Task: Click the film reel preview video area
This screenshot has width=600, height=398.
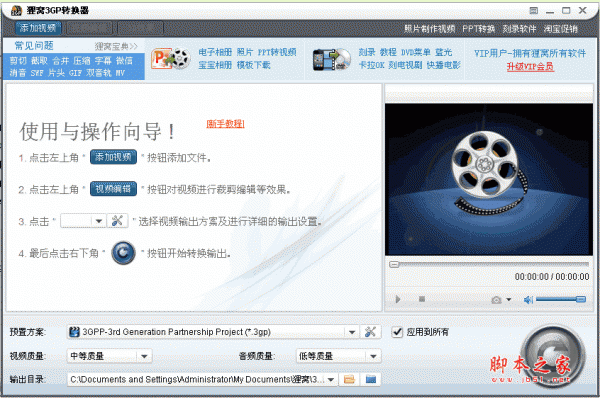Action: coord(489,179)
